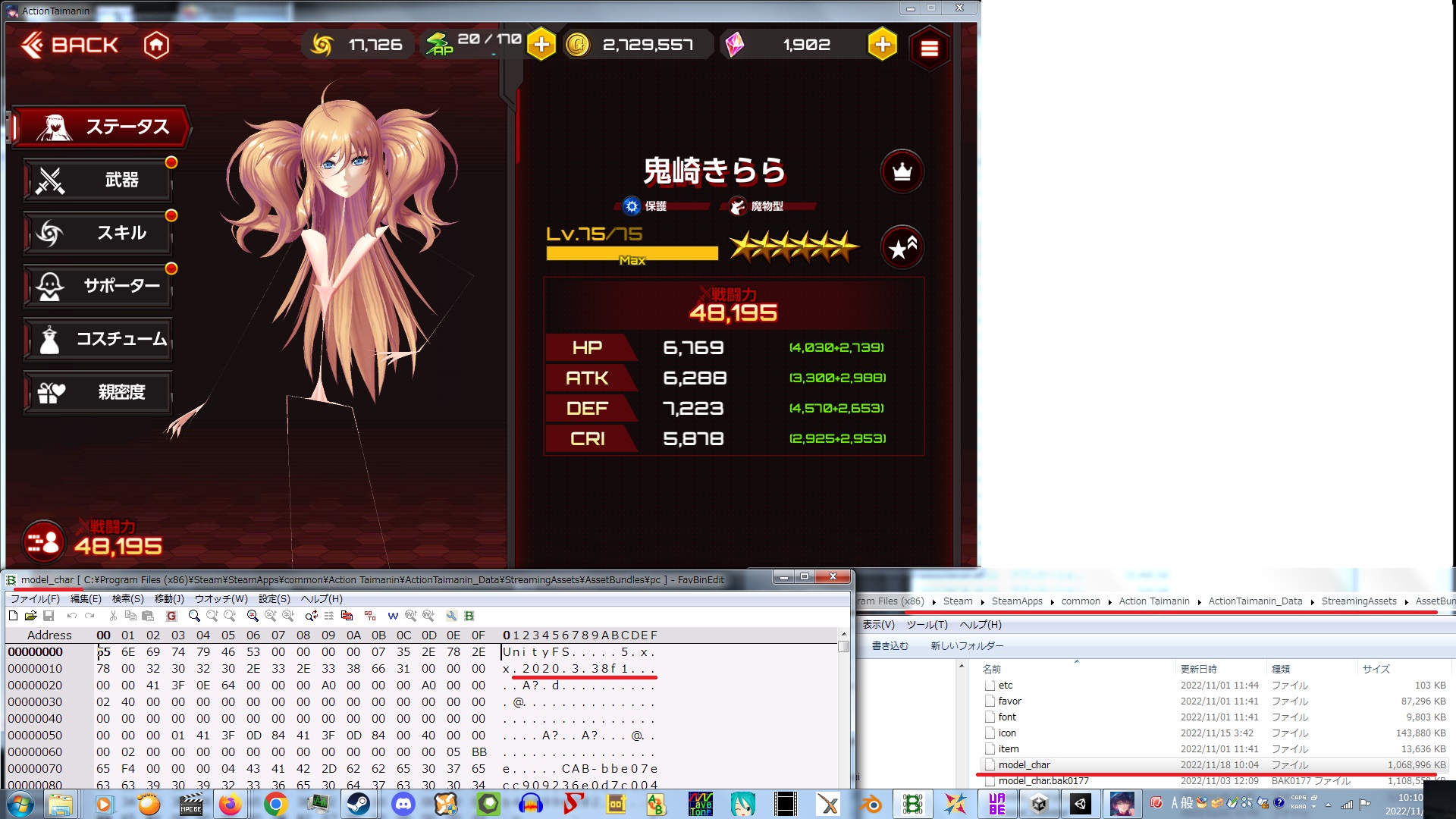Open the game's hamburger menu
The image size is (1456, 819).
pyautogui.click(x=929, y=49)
